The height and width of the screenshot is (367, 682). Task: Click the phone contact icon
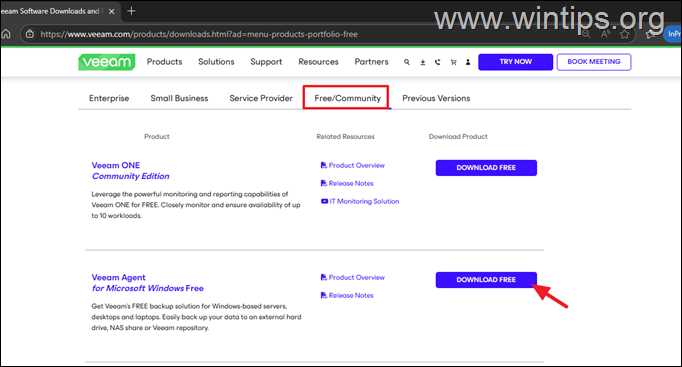coord(438,62)
